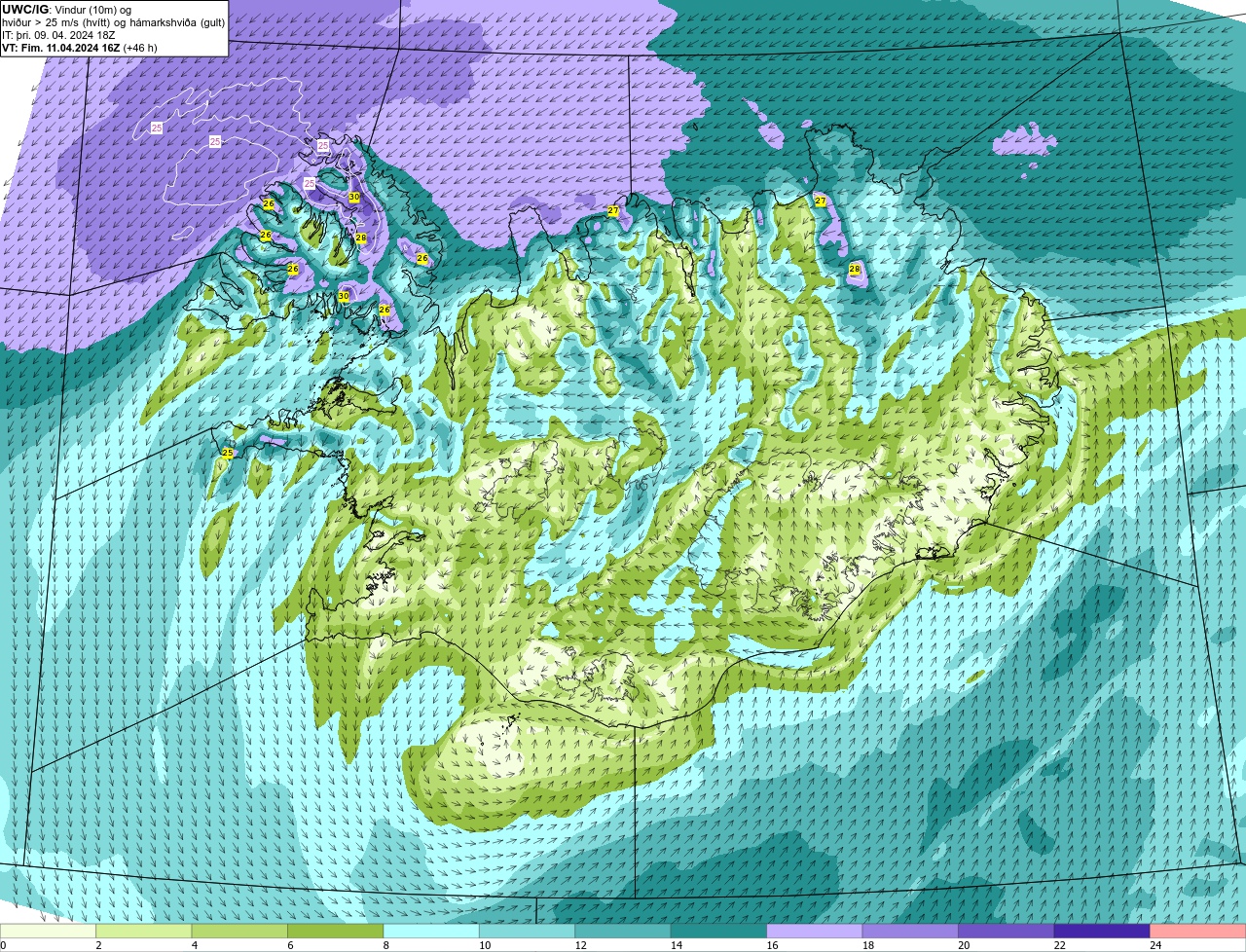The image size is (1246, 952).
Task: Click the 2–4 m/s legend color segment
Action: [144, 932]
